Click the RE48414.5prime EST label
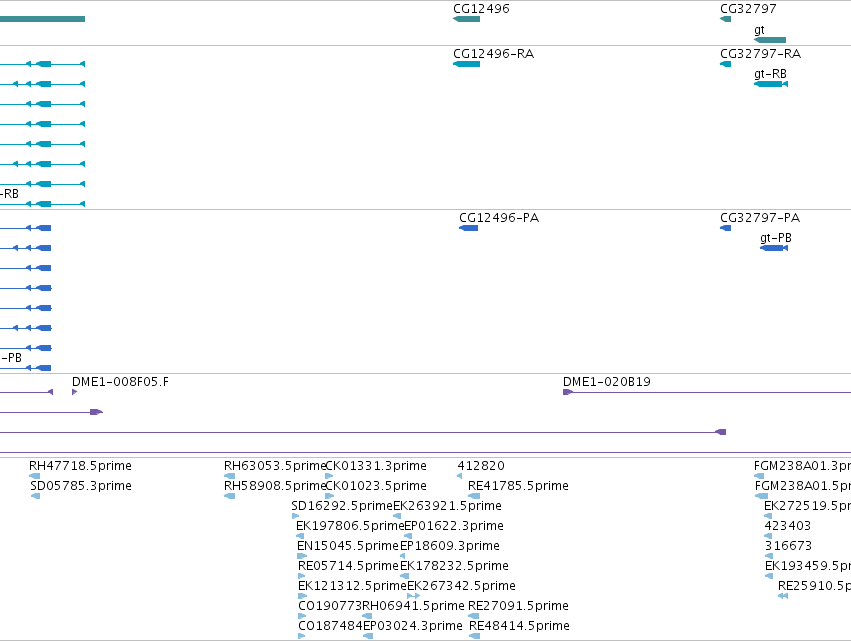Screen dimensions: 851x641 [519, 626]
